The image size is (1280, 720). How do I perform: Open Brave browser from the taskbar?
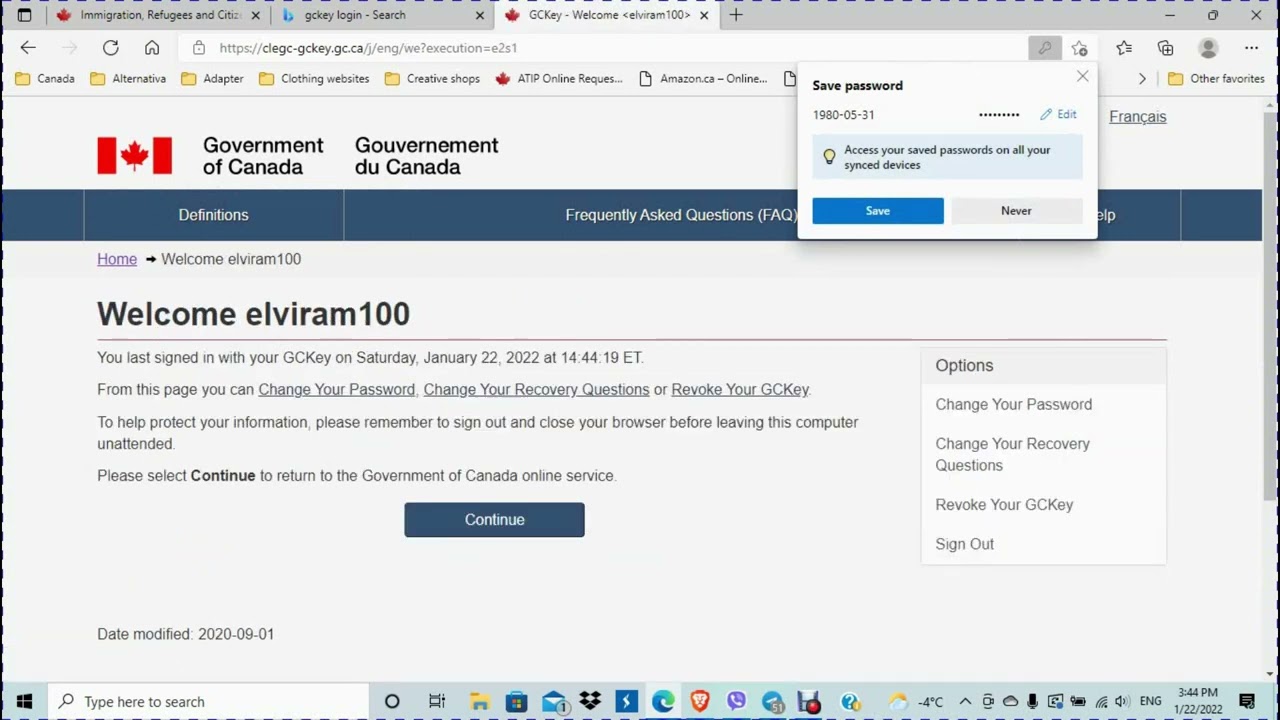click(x=700, y=701)
